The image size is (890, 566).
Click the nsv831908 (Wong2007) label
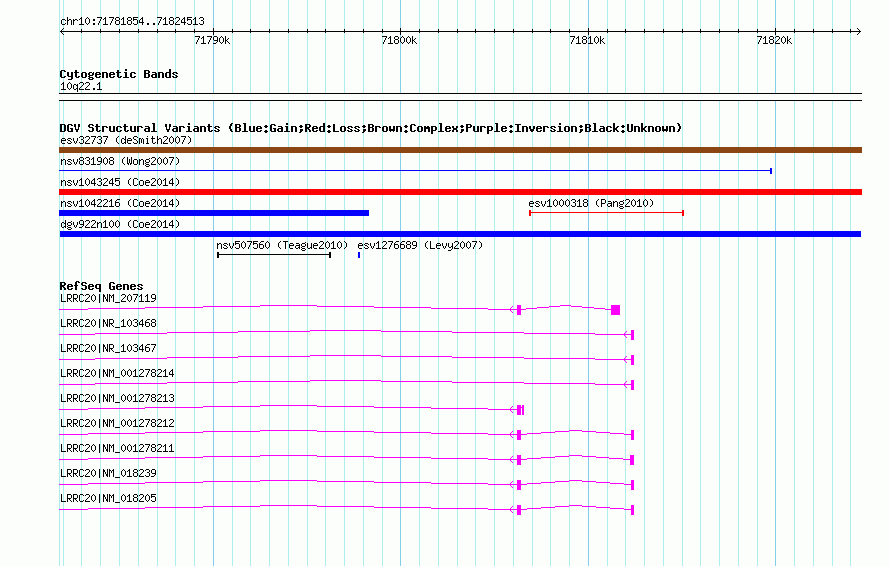pos(120,161)
